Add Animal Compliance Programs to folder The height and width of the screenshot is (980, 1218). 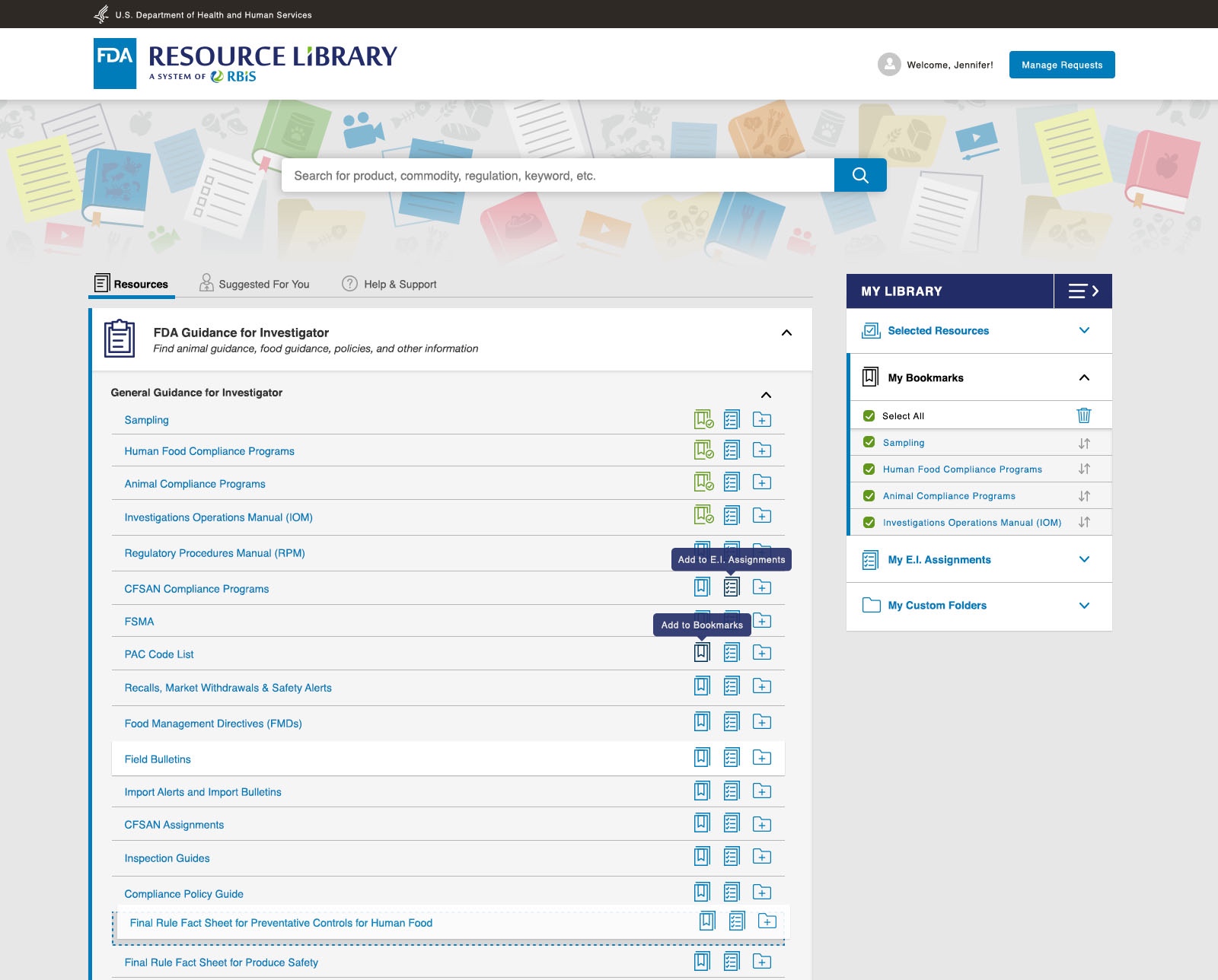pos(762,482)
